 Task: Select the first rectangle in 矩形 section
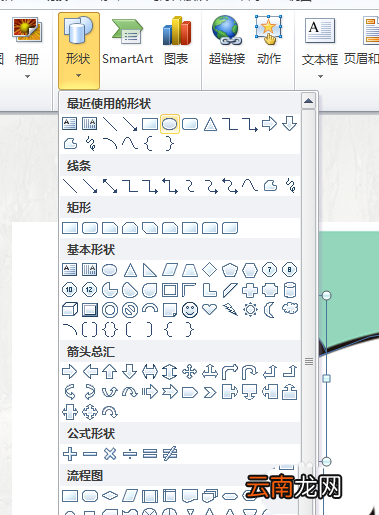pos(70,228)
